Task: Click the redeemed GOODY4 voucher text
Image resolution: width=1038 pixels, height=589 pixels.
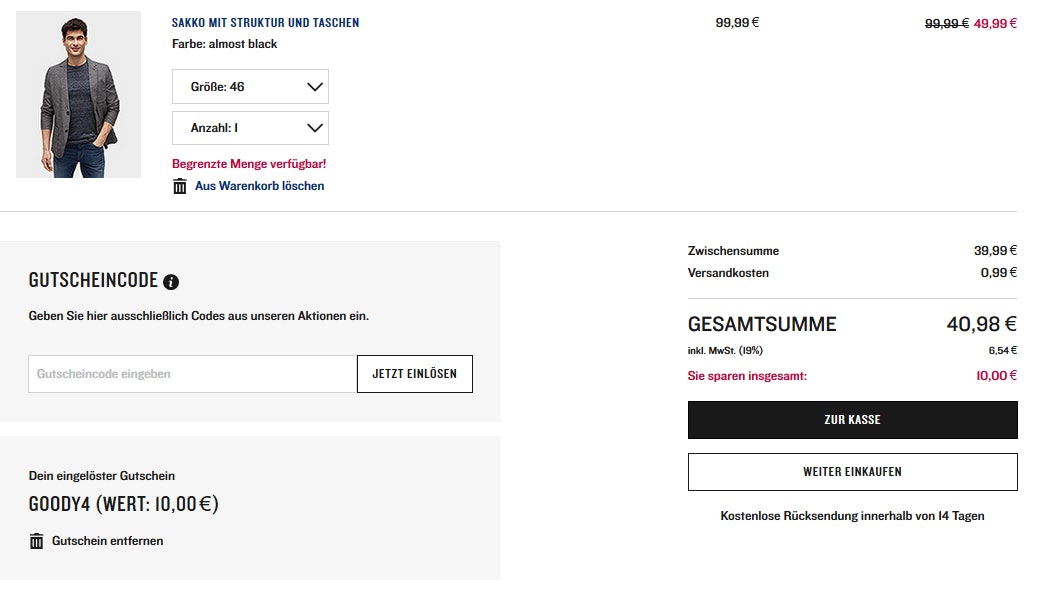Action: [x=123, y=504]
